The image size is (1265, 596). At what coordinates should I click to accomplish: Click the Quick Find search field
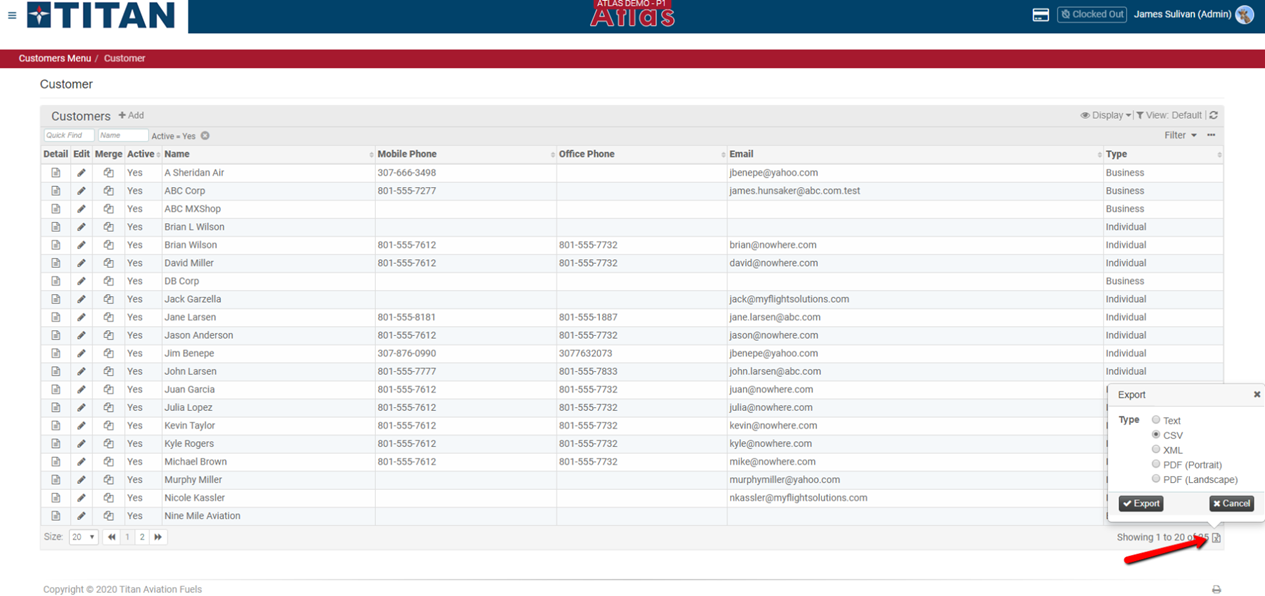(69, 135)
